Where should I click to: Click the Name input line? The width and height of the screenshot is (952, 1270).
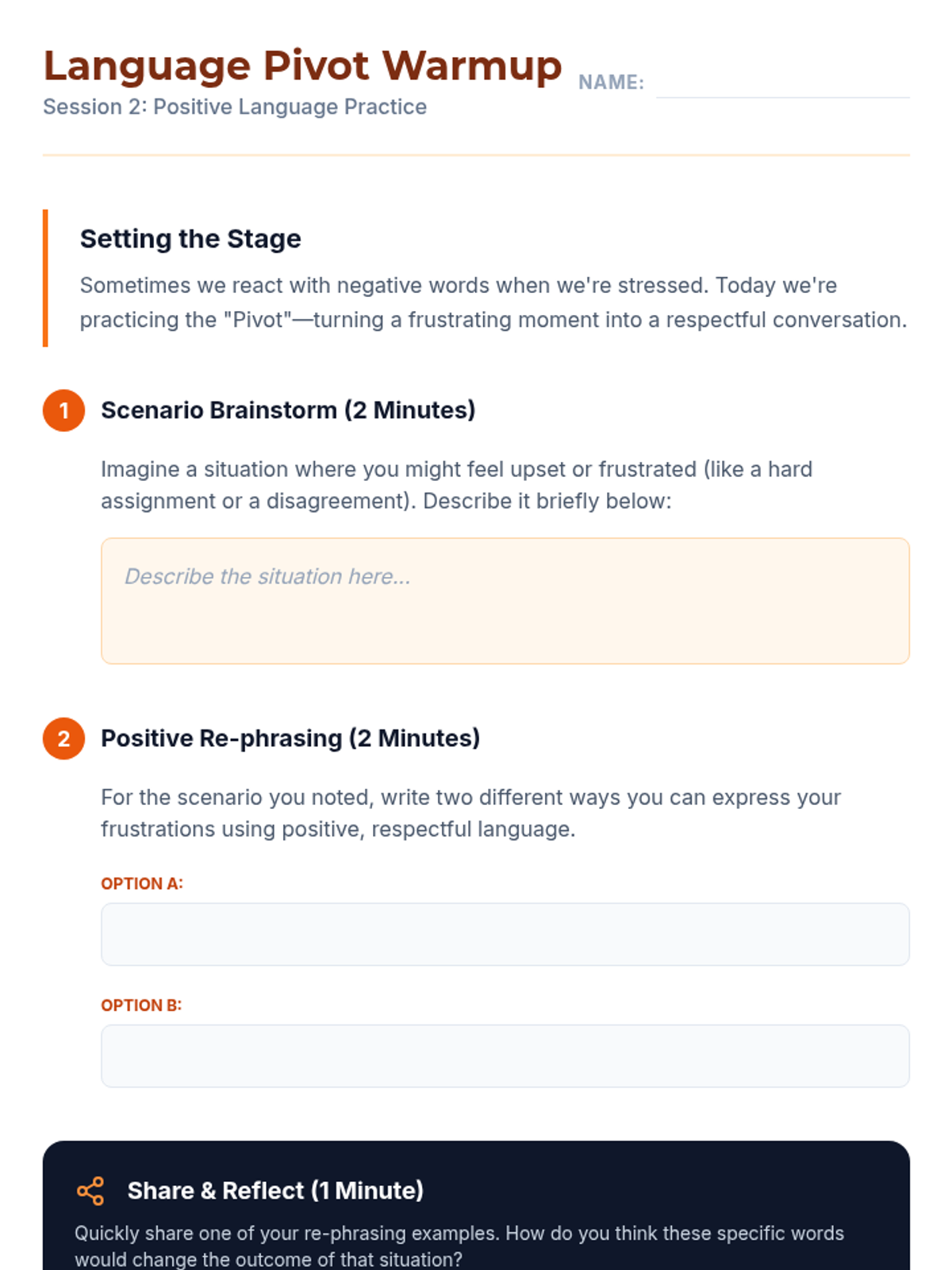782,84
